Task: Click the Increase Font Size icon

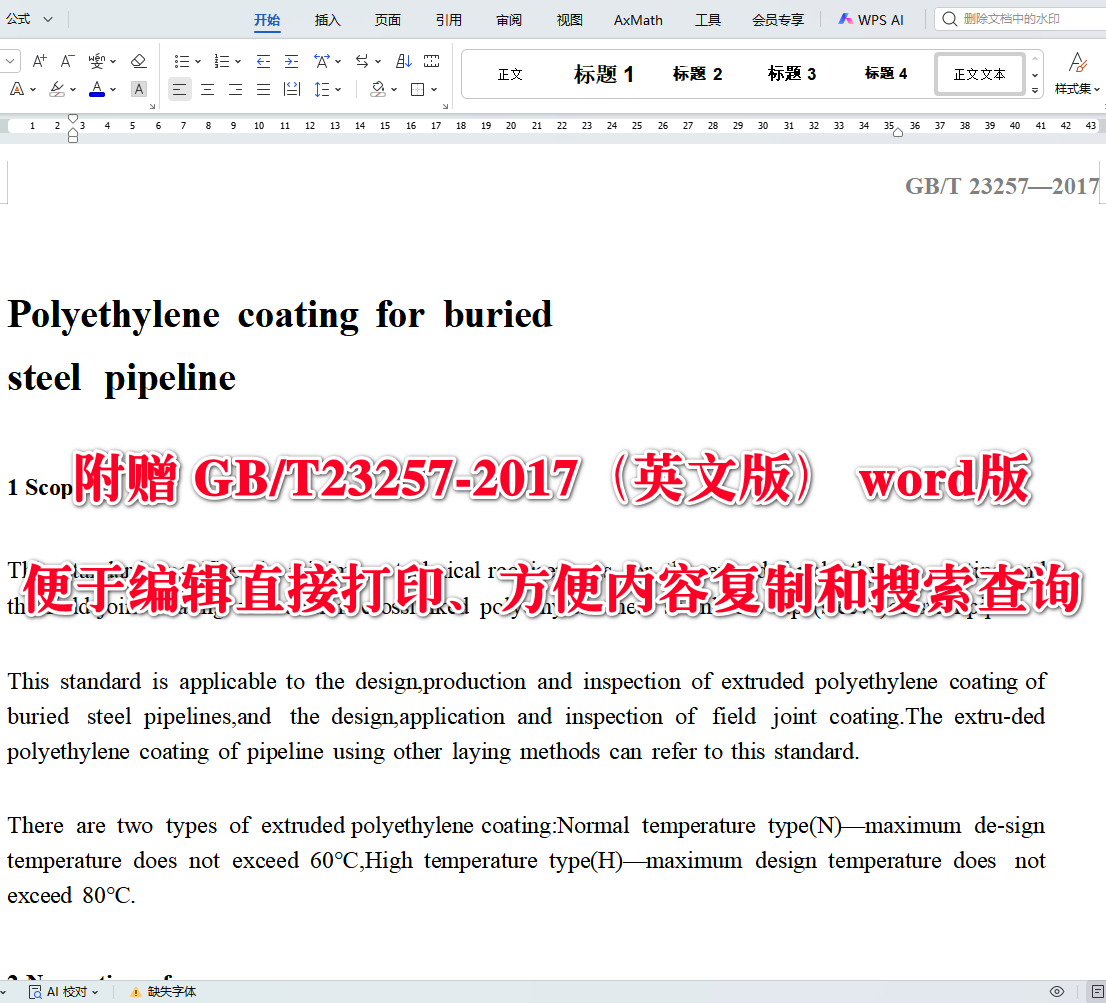Action: tap(38, 60)
